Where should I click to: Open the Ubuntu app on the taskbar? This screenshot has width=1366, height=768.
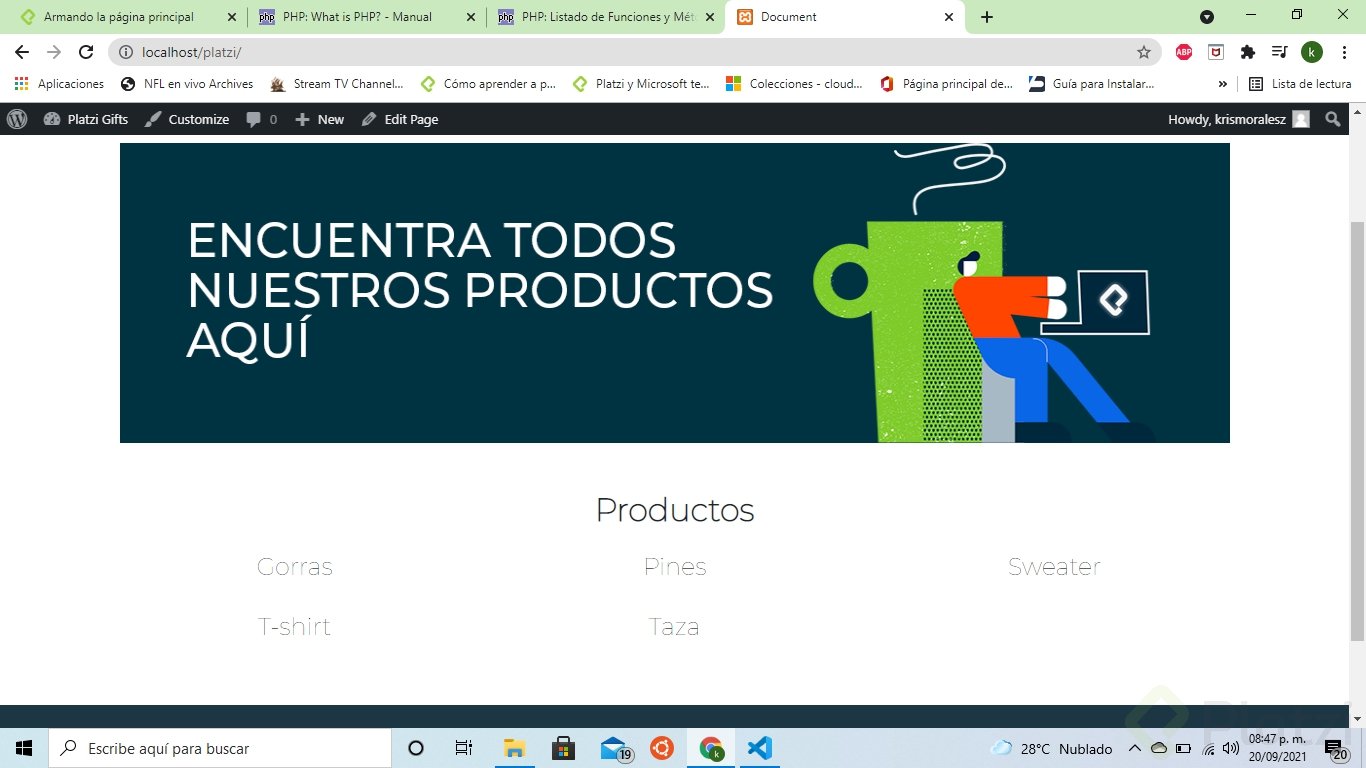pos(661,748)
